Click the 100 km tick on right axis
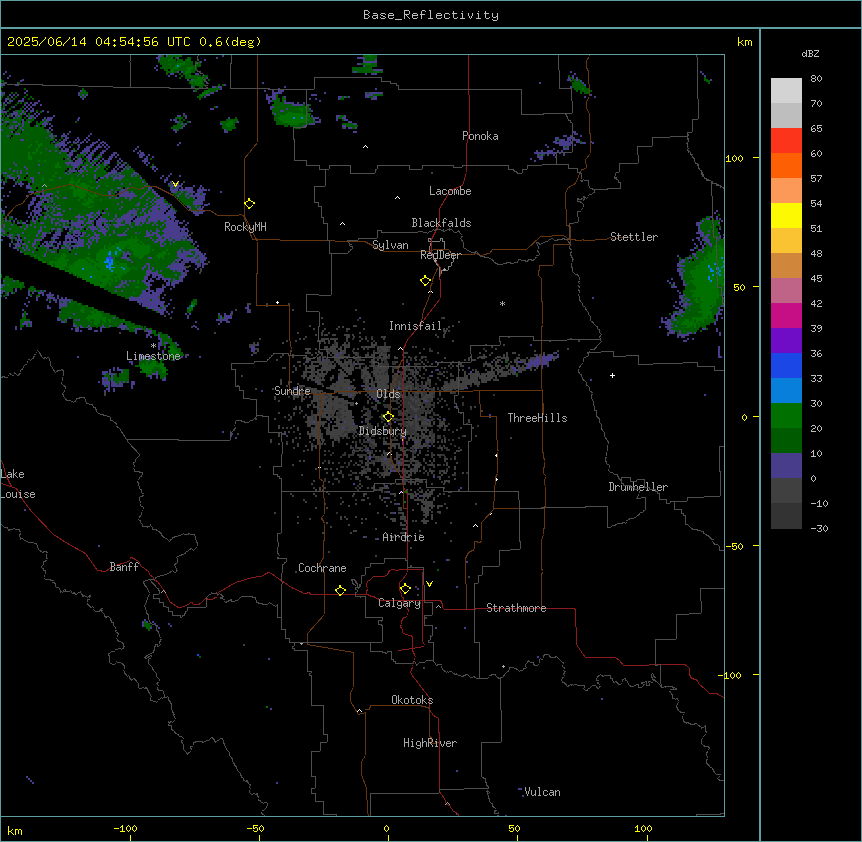Screen dimensions: 862x842 [734, 158]
